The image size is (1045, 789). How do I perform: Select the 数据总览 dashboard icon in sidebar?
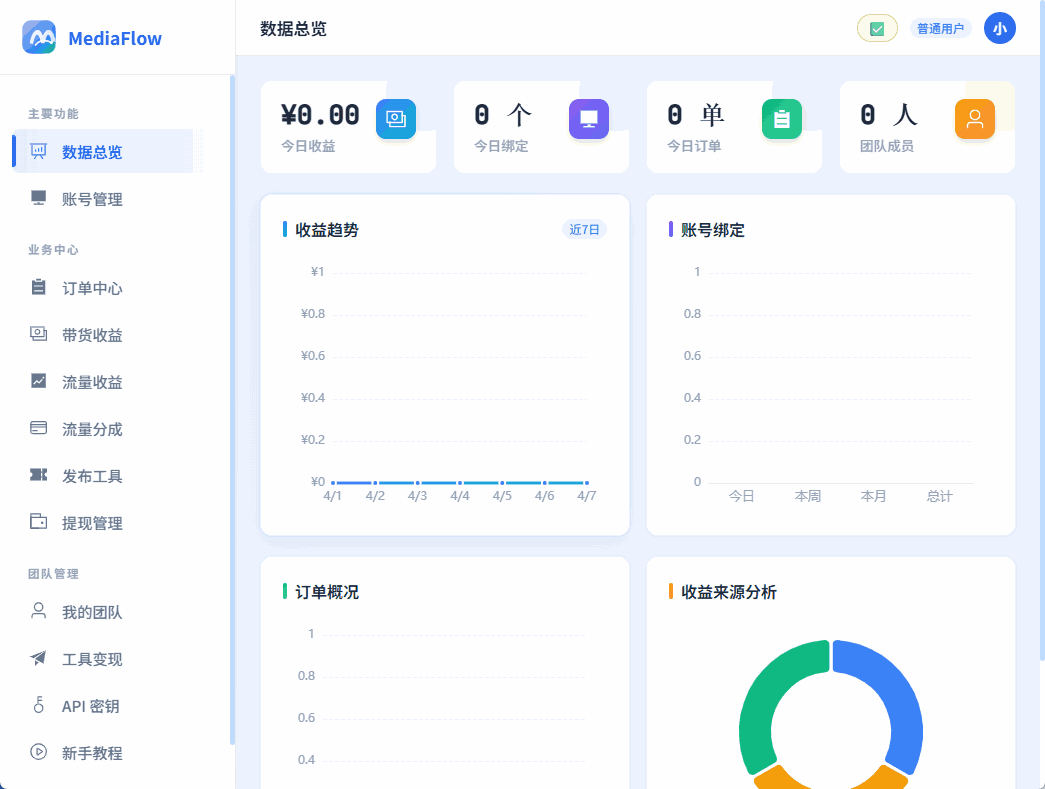38,151
